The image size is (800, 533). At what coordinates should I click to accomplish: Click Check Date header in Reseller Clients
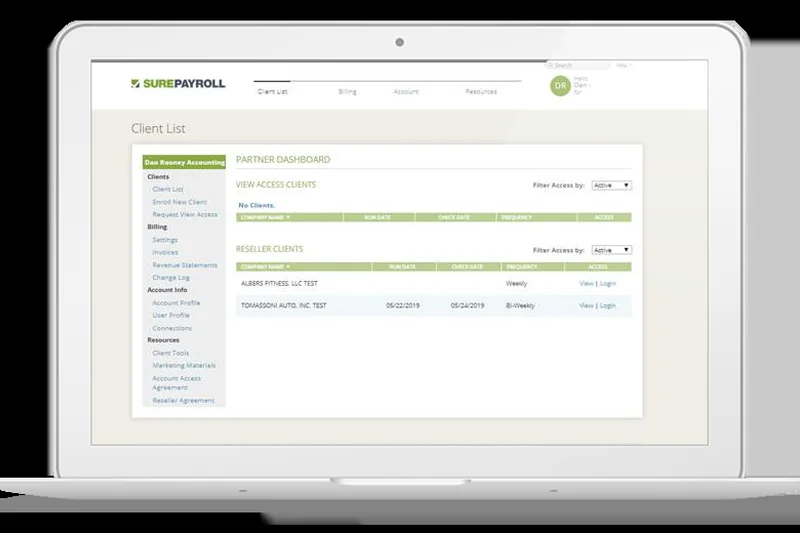click(467, 267)
